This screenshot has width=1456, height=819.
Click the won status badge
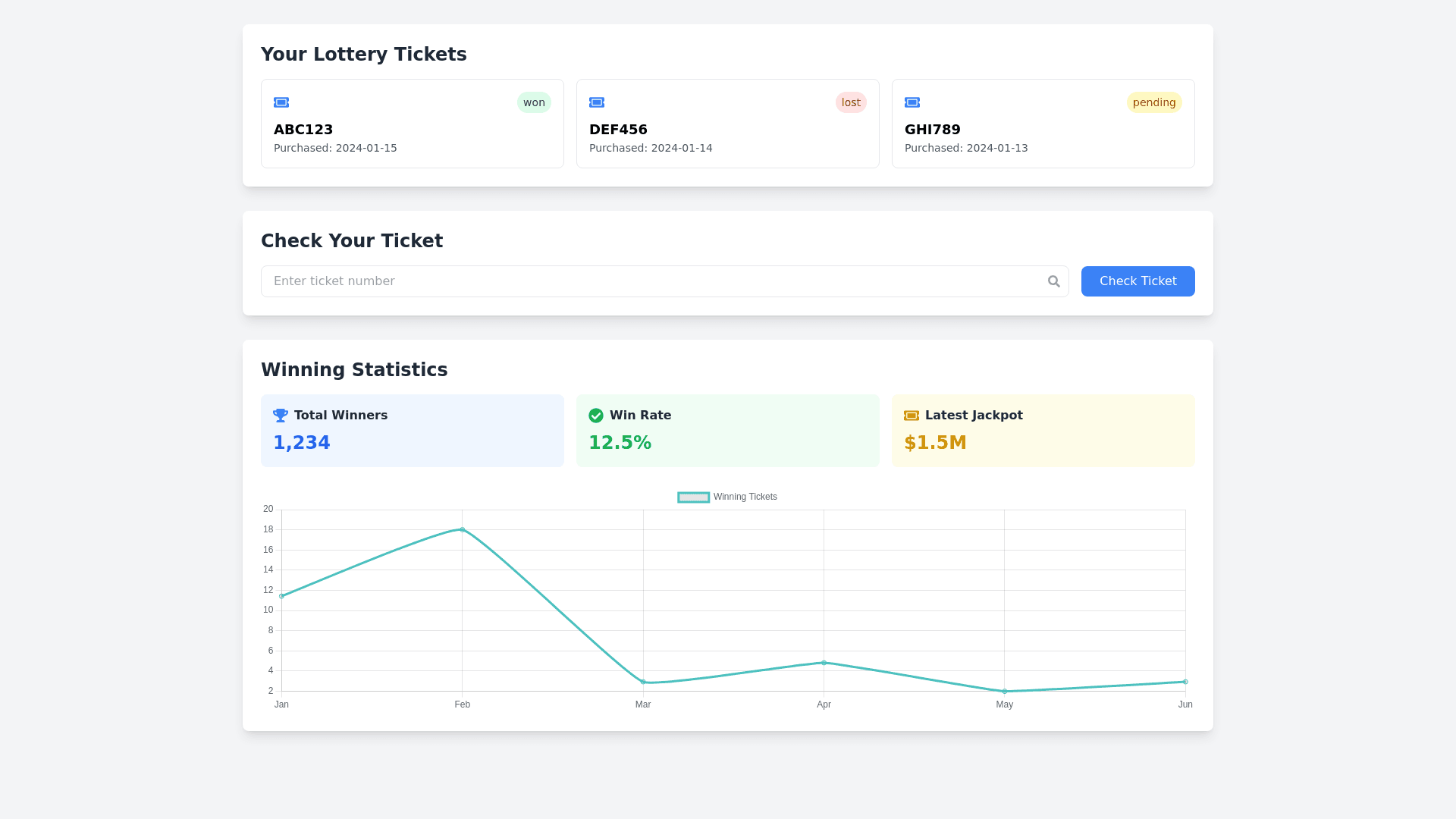[x=534, y=102]
